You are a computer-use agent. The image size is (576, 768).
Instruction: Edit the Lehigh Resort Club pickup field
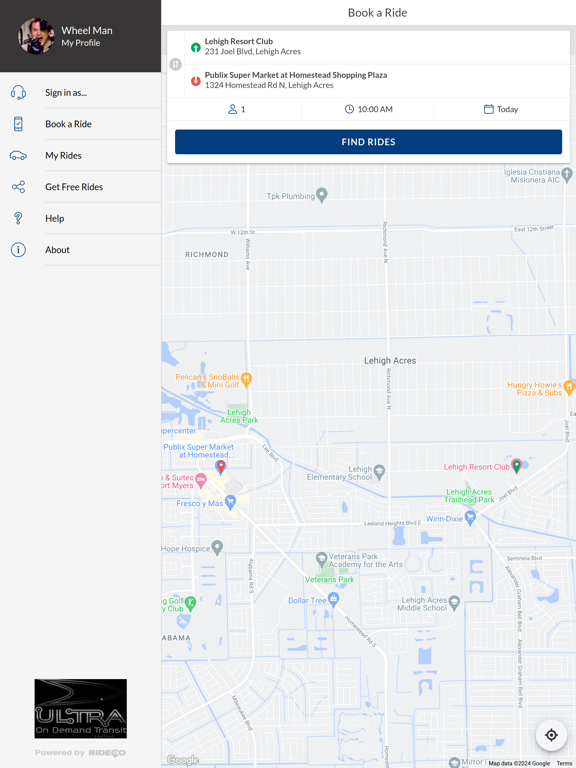pos(377,47)
